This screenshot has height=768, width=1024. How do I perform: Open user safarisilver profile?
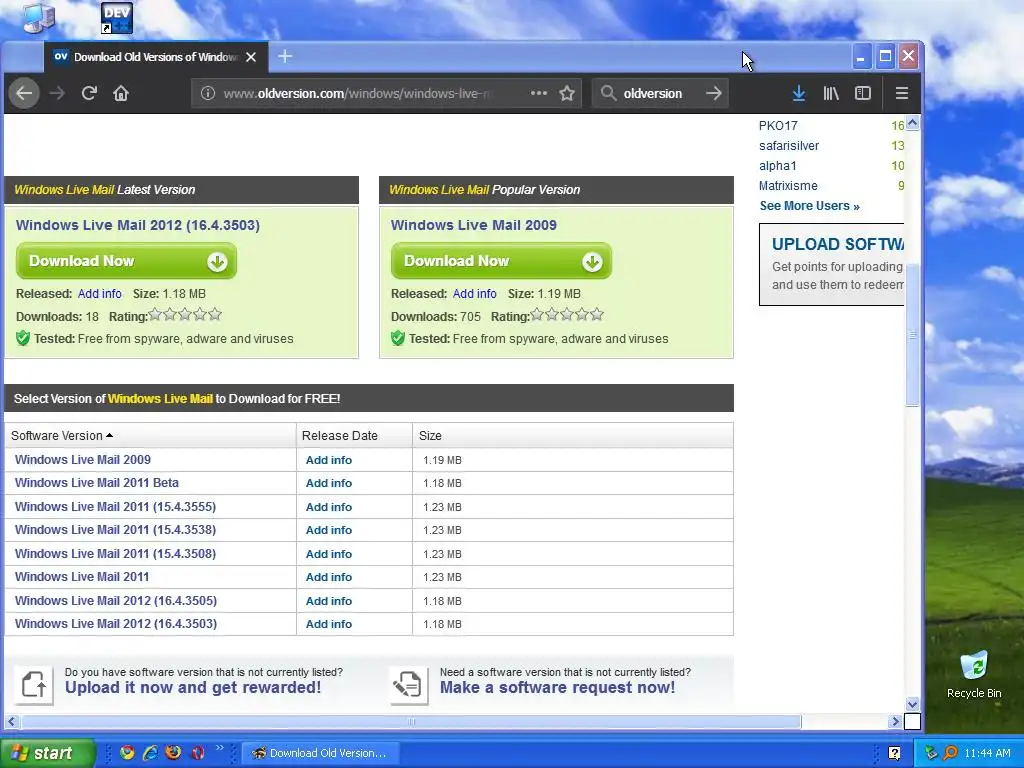click(788, 146)
